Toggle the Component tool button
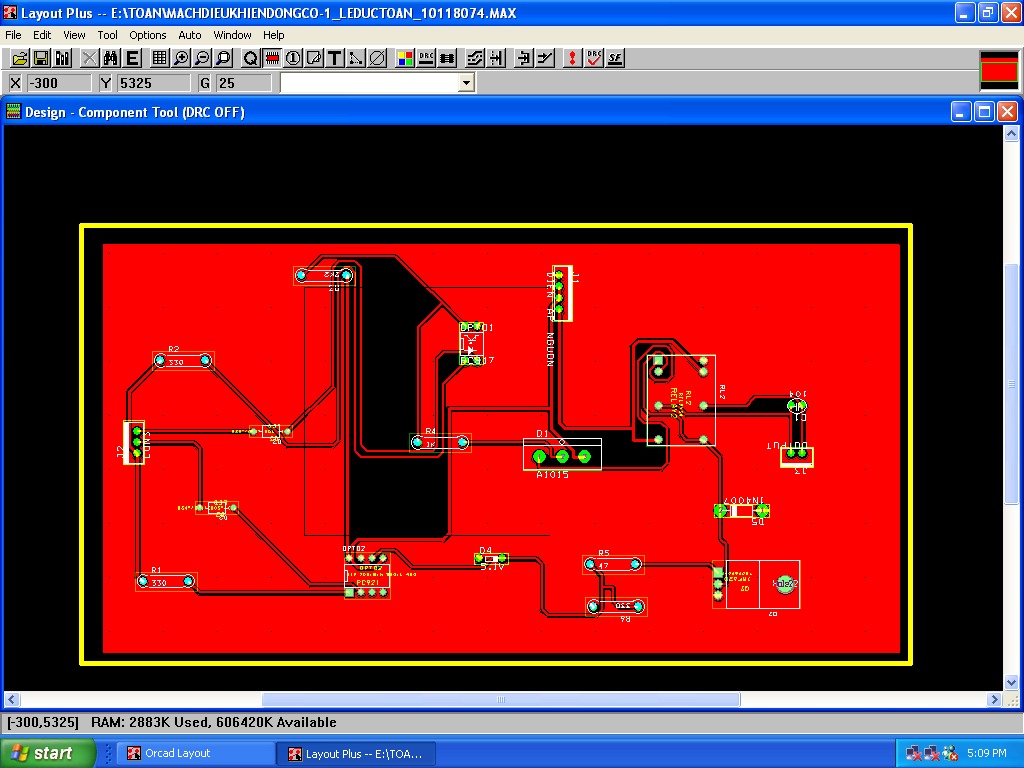 point(271,59)
